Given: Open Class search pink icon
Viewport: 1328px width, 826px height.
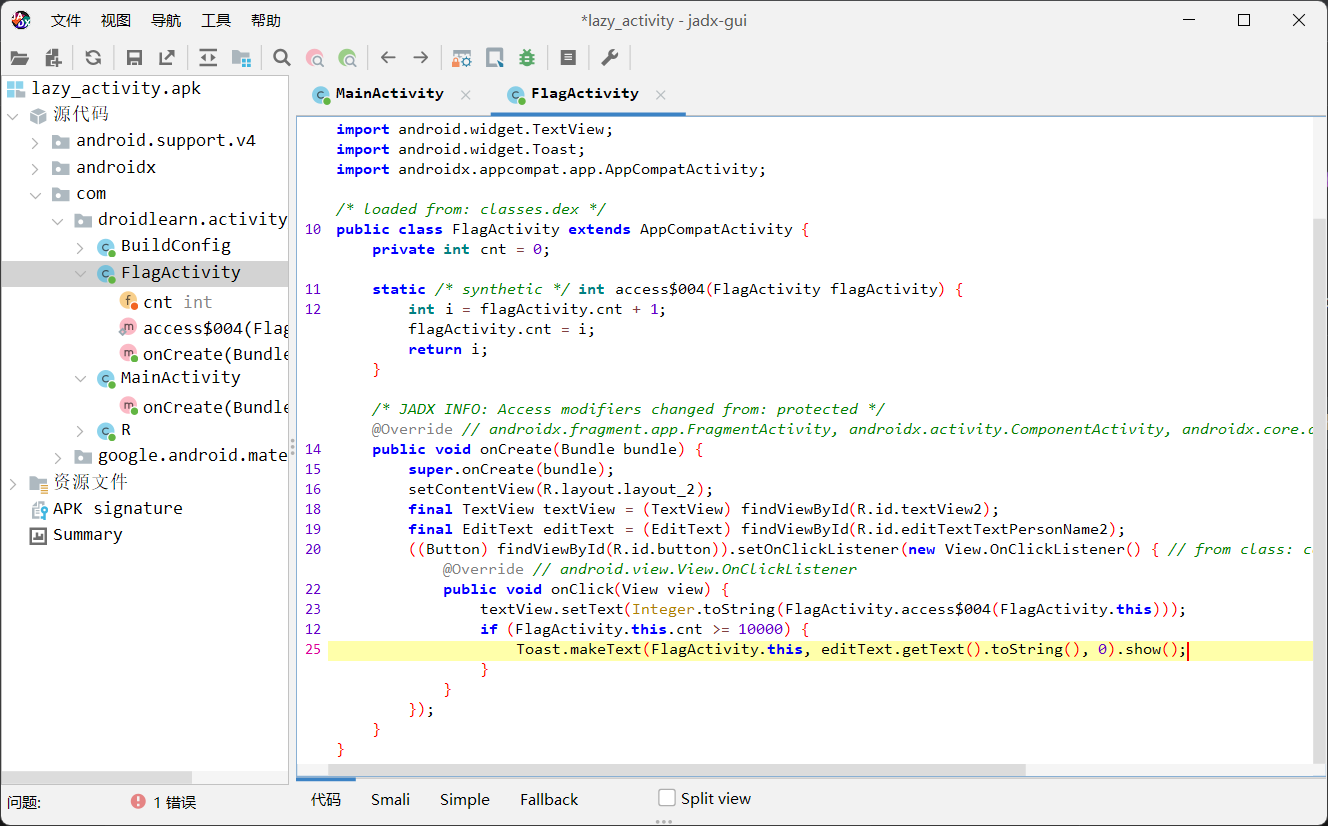Looking at the screenshot, I should (x=315, y=58).
